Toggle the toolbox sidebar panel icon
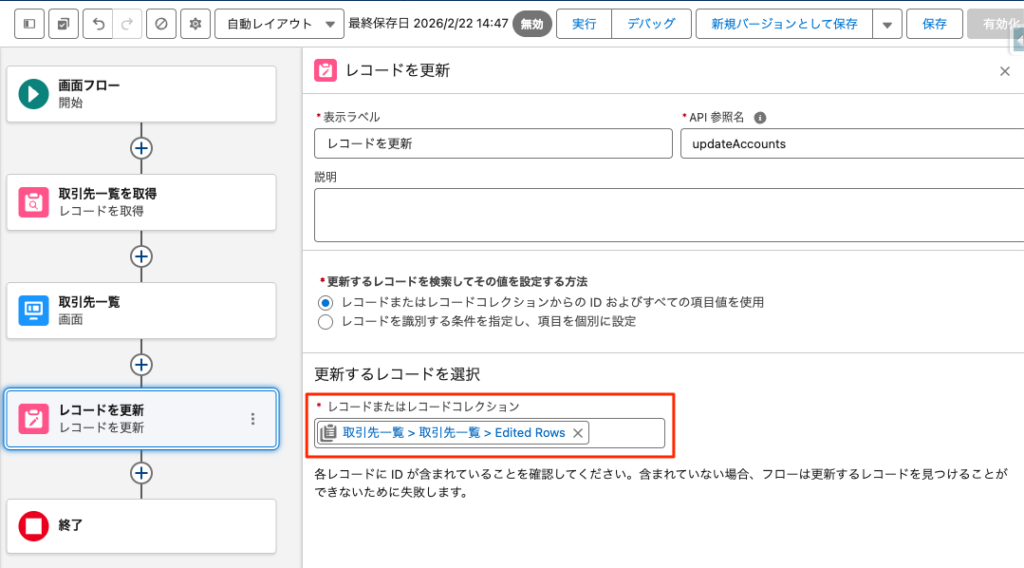This screenshot has width=1024, height=568. pos(28,24)
